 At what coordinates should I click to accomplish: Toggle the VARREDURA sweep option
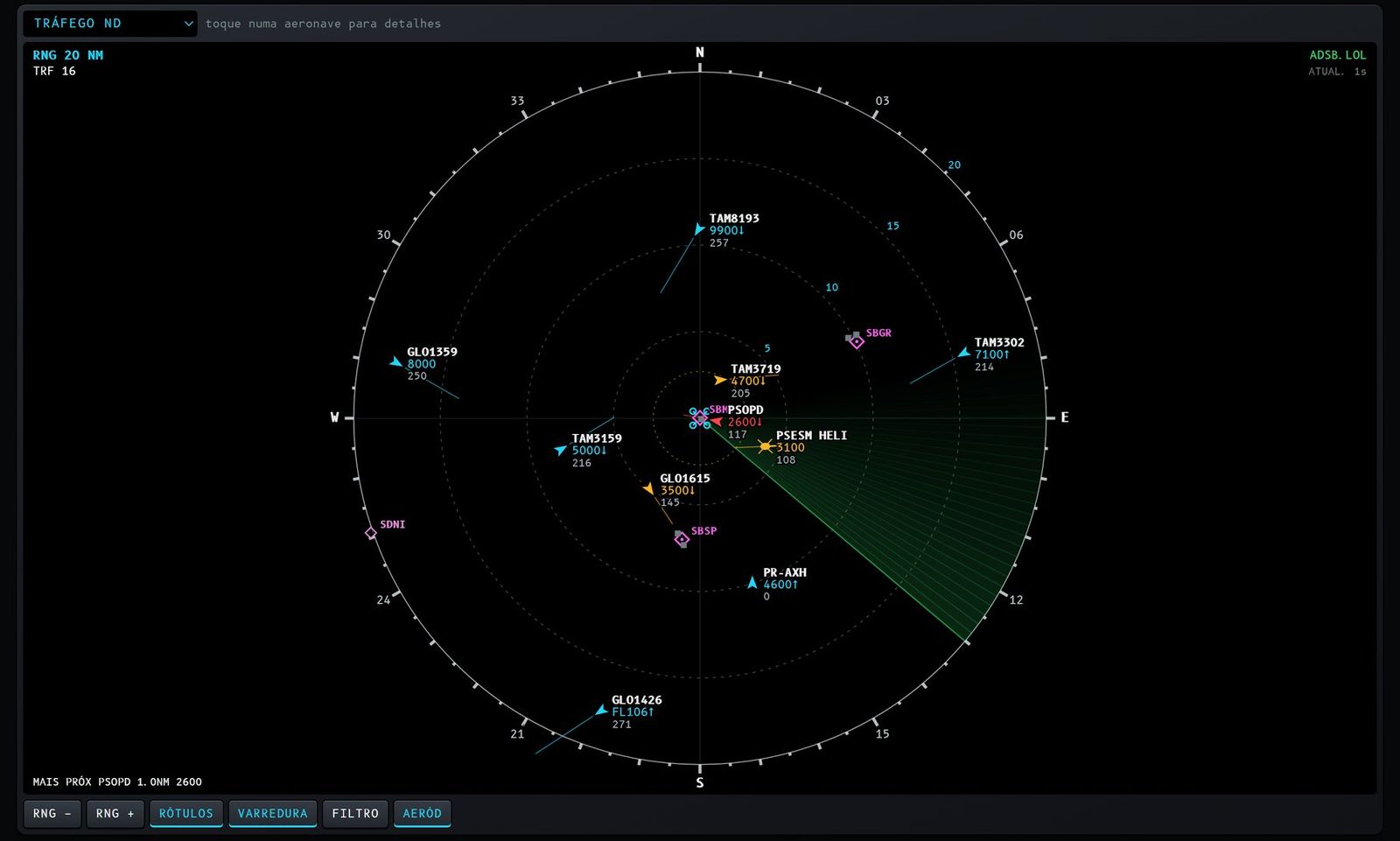pyautogui.click(x=273, y=813)
